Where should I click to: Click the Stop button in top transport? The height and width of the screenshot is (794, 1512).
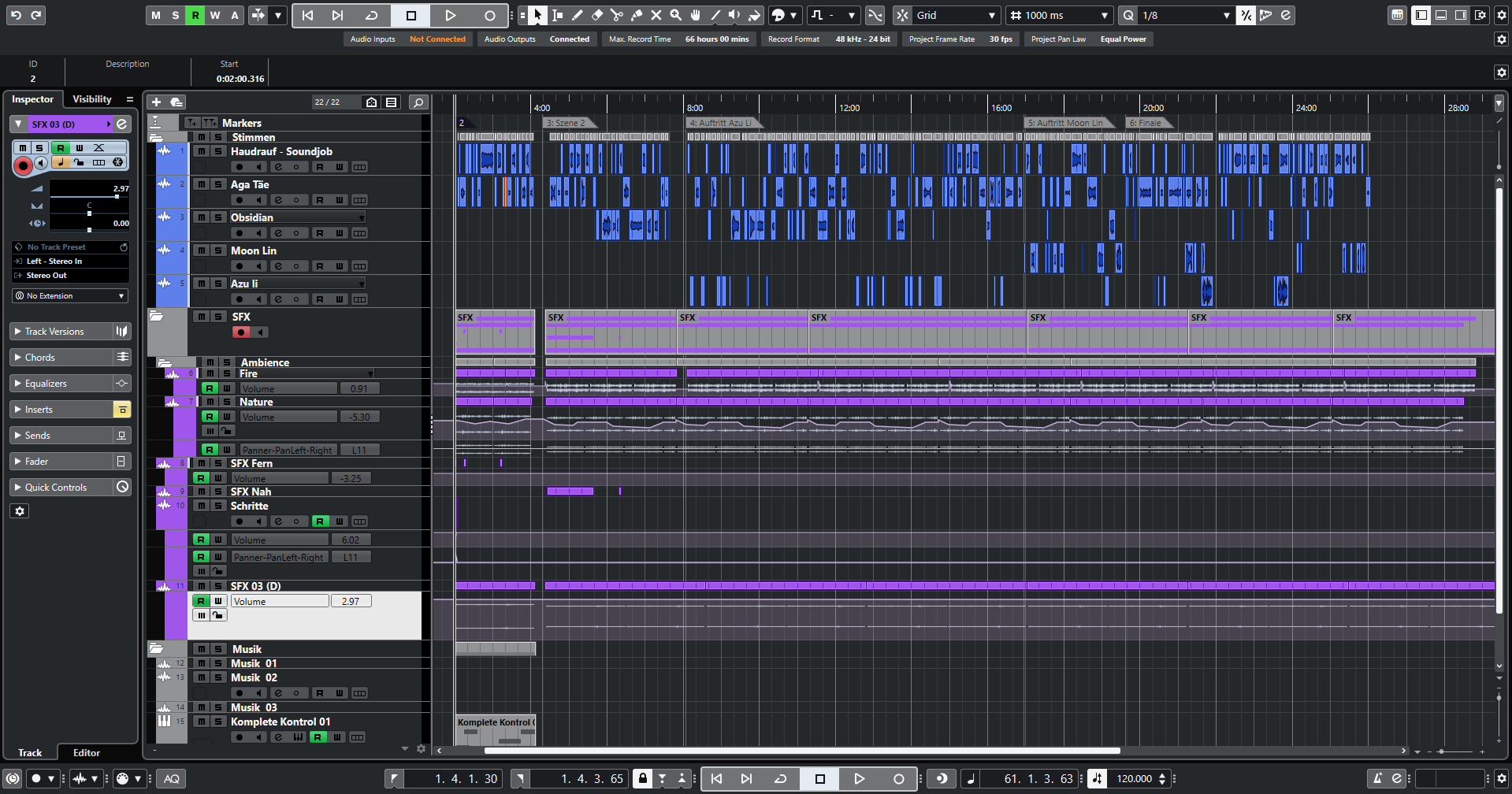point(411,15)
